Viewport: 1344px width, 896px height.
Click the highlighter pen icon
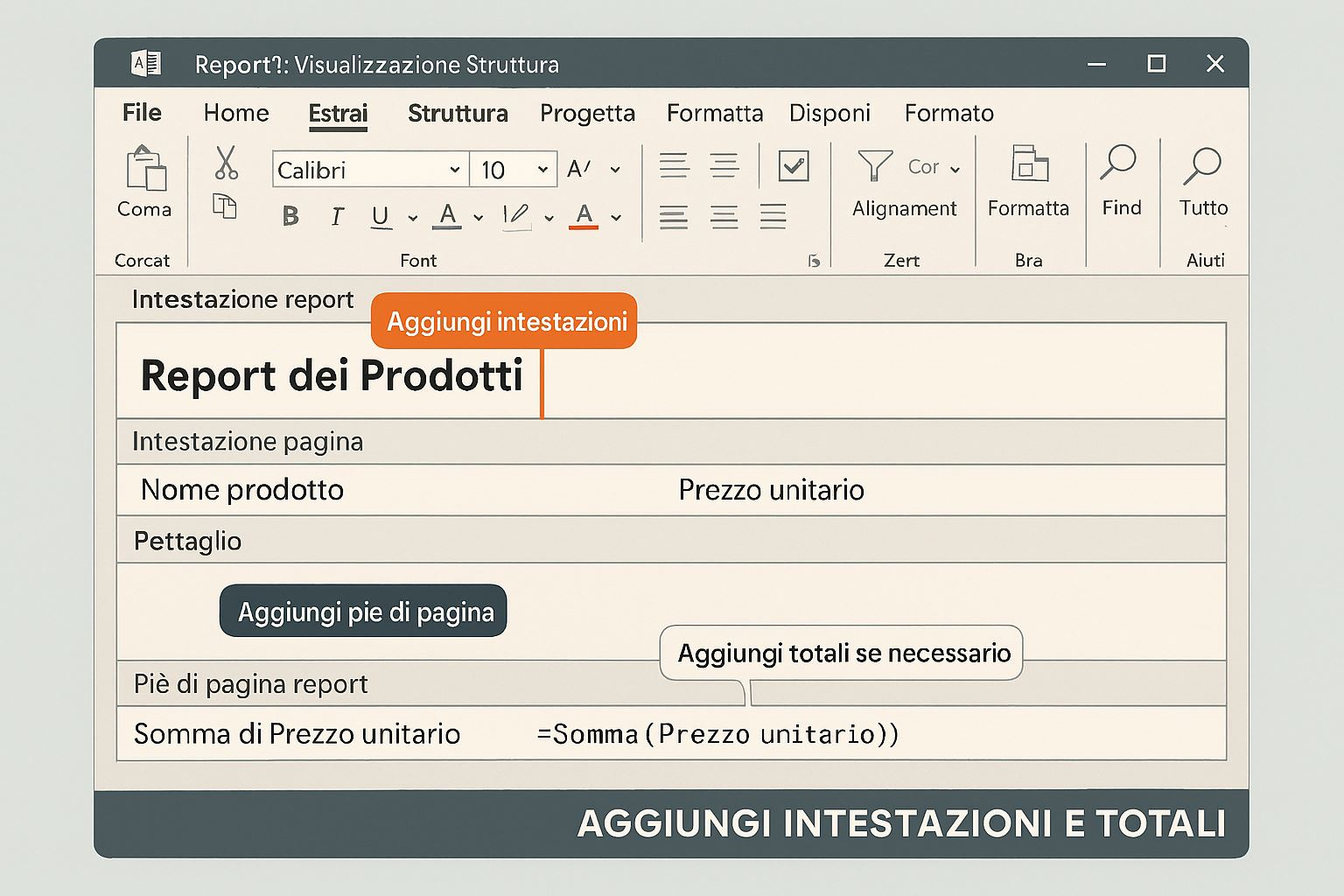coord(516,215)
